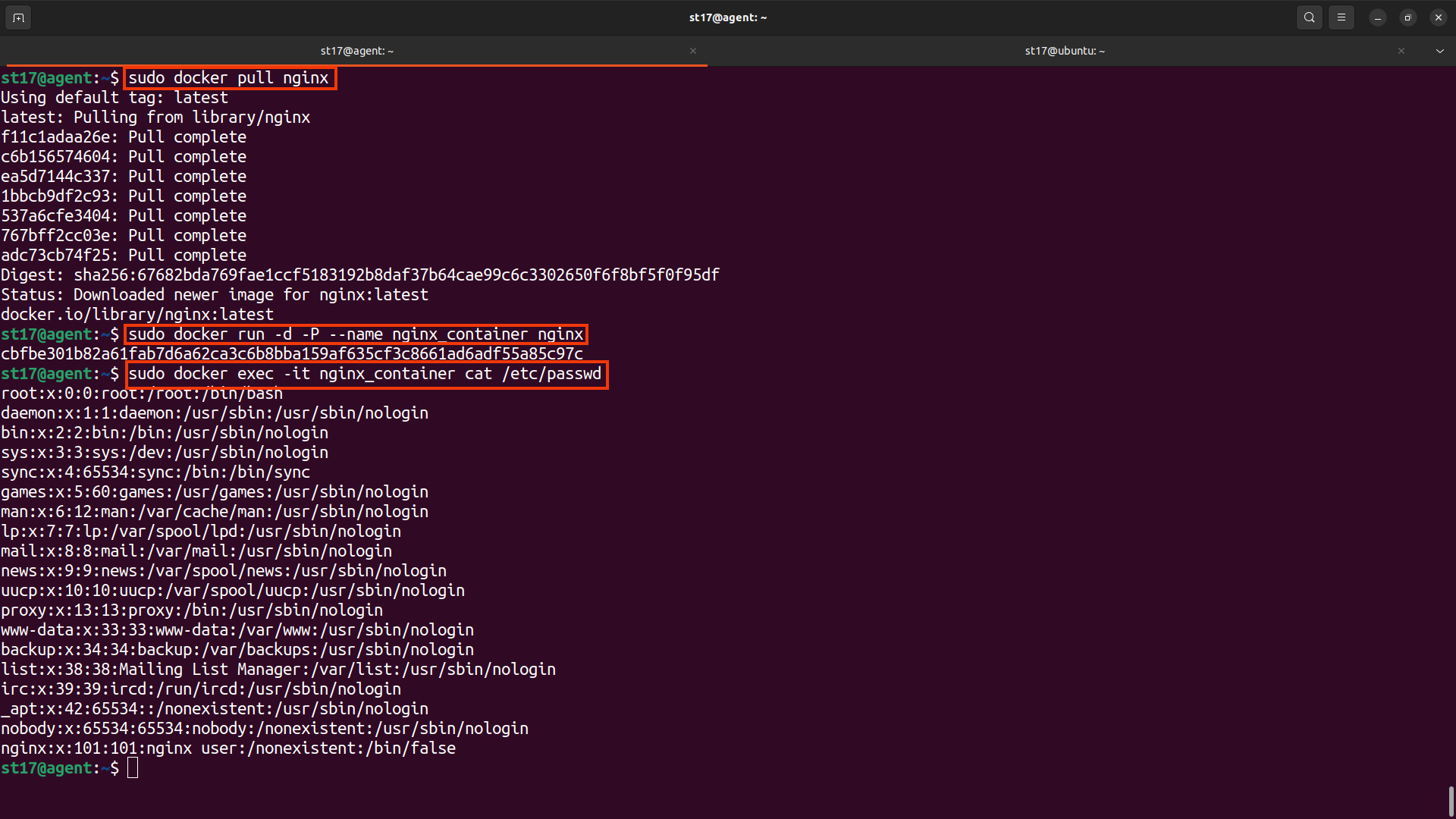The height and width of the screenshot is (819, 1456).
Task: Switch to the st17@agent: ~ tab
Action: coord(356,51)
